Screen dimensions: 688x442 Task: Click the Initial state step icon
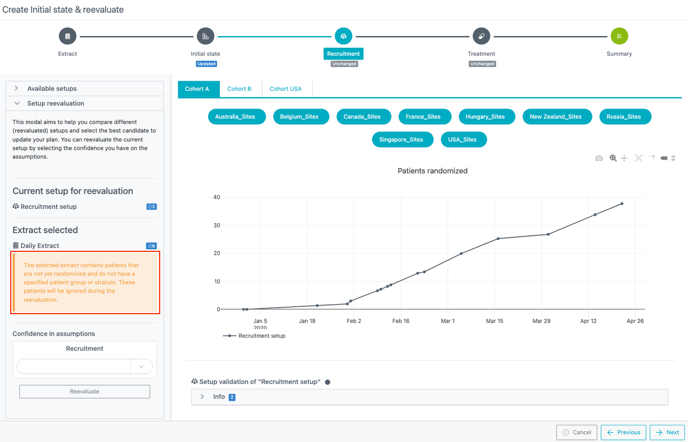point(205,36)
